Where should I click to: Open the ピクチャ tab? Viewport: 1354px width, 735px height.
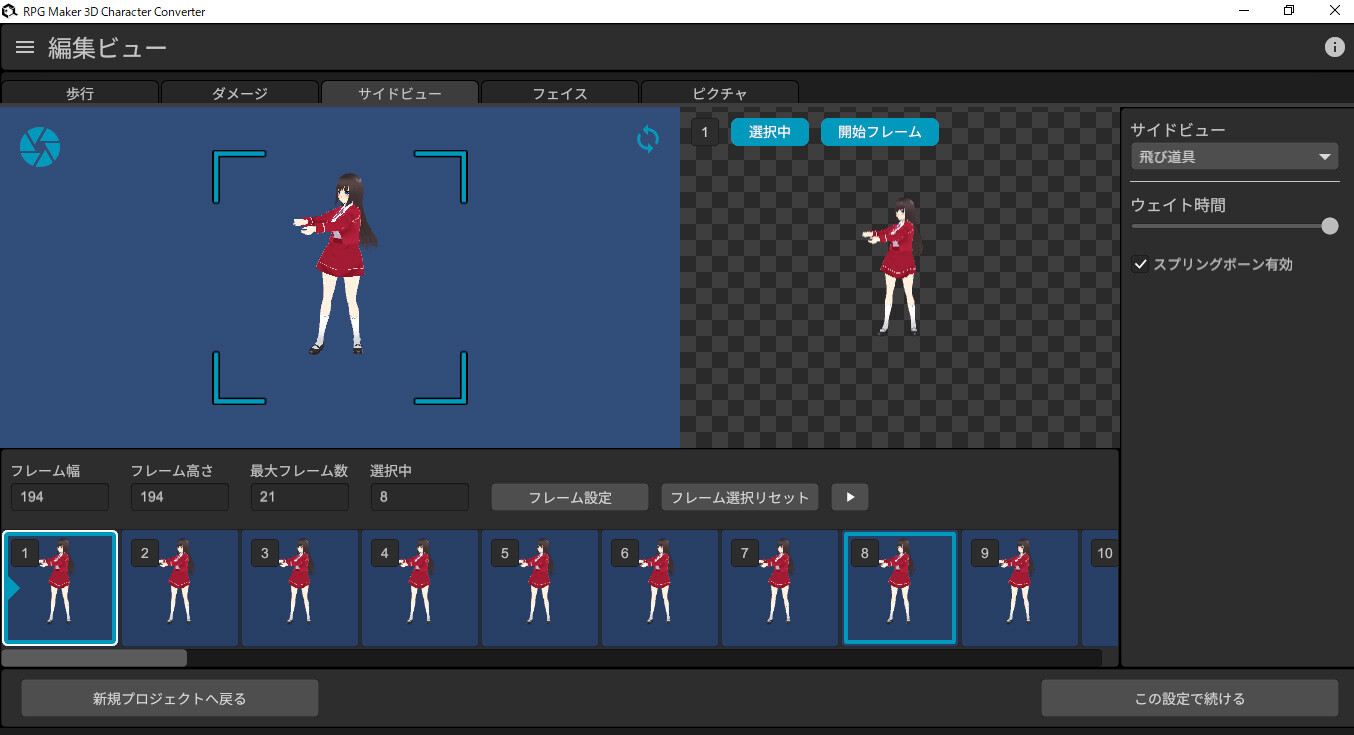(719, 93)
